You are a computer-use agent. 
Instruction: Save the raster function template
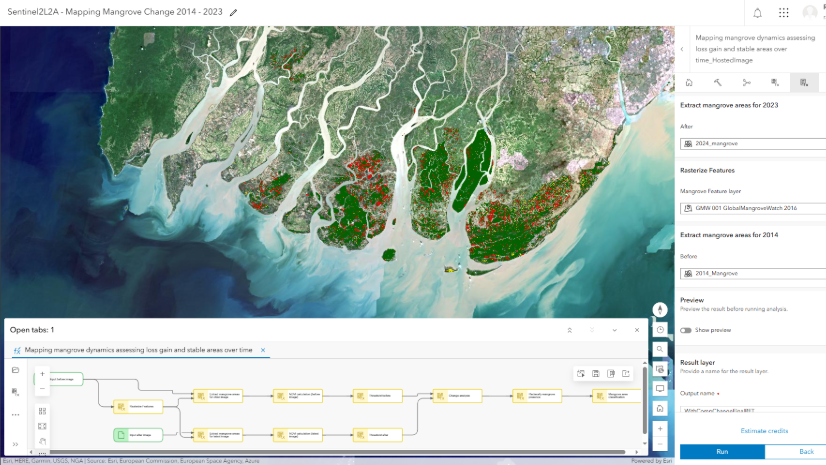596,373
